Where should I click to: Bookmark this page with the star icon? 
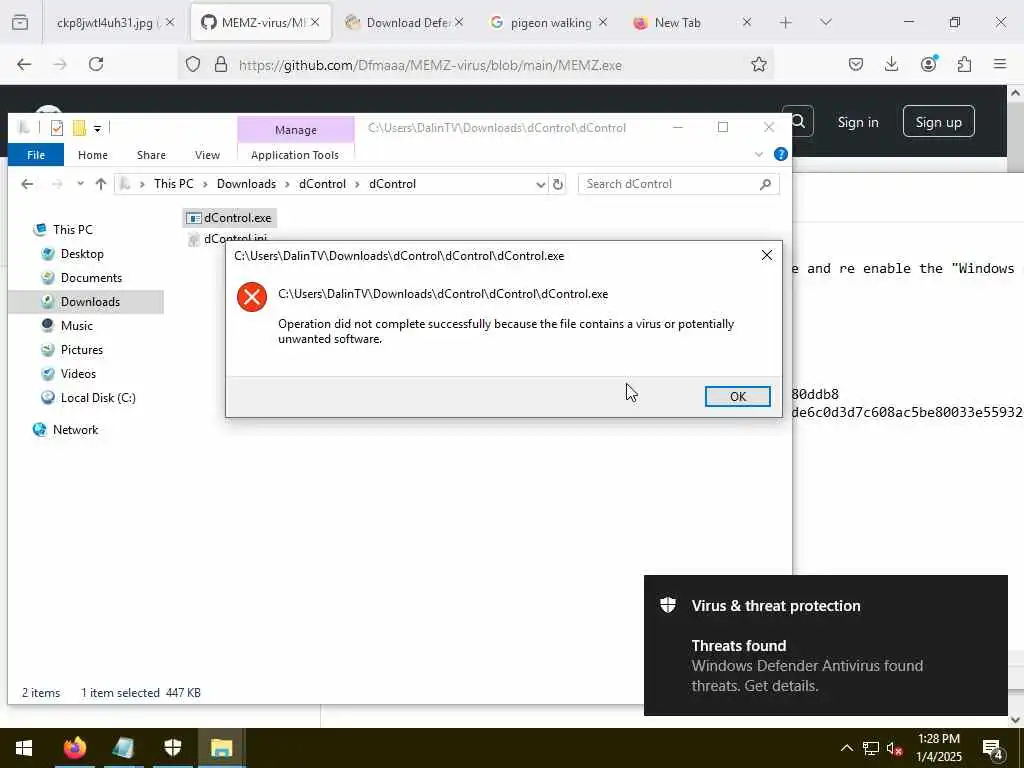(758, 64)
